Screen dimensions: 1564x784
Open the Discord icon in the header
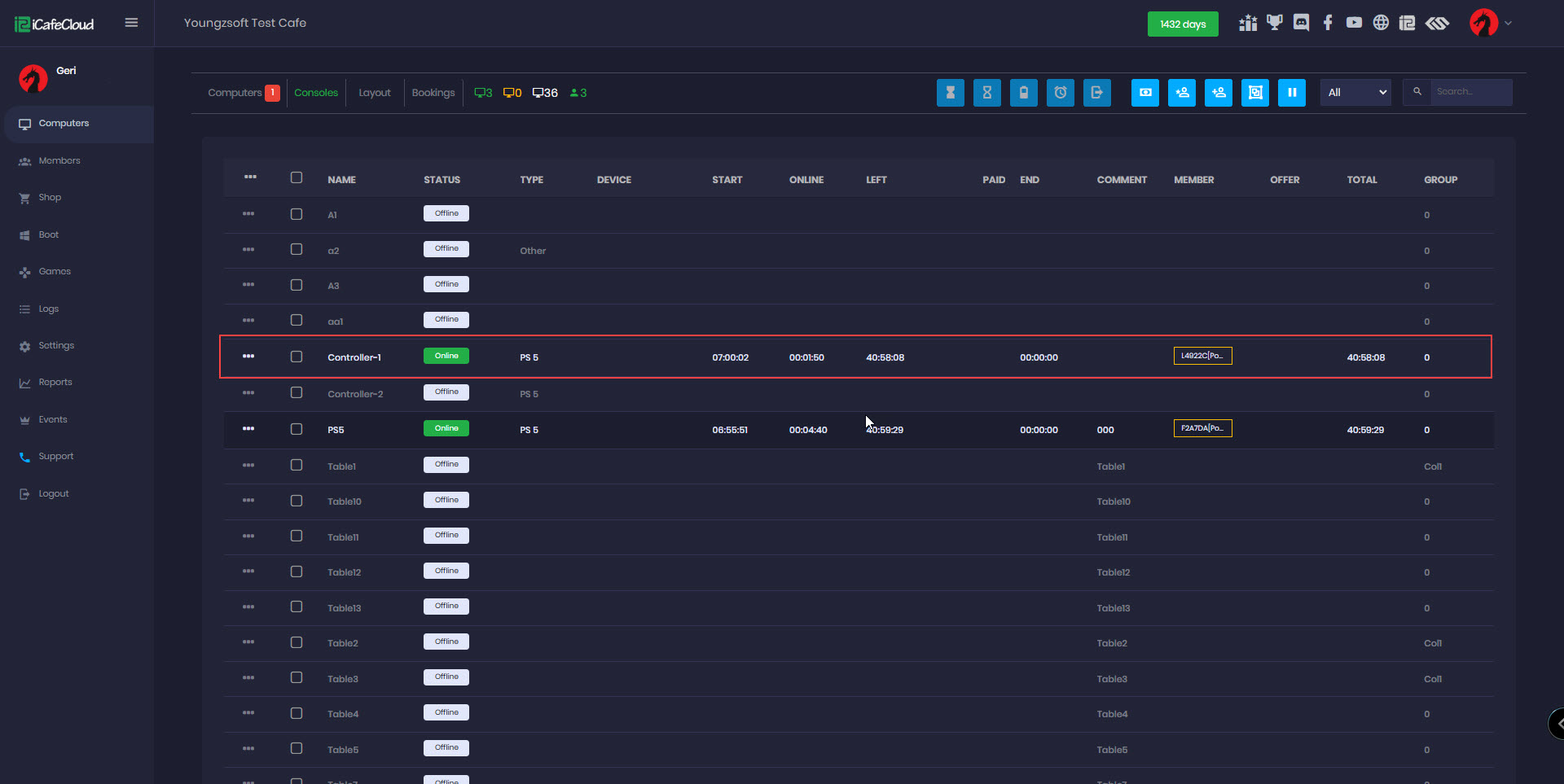(x=1301, y=23)
